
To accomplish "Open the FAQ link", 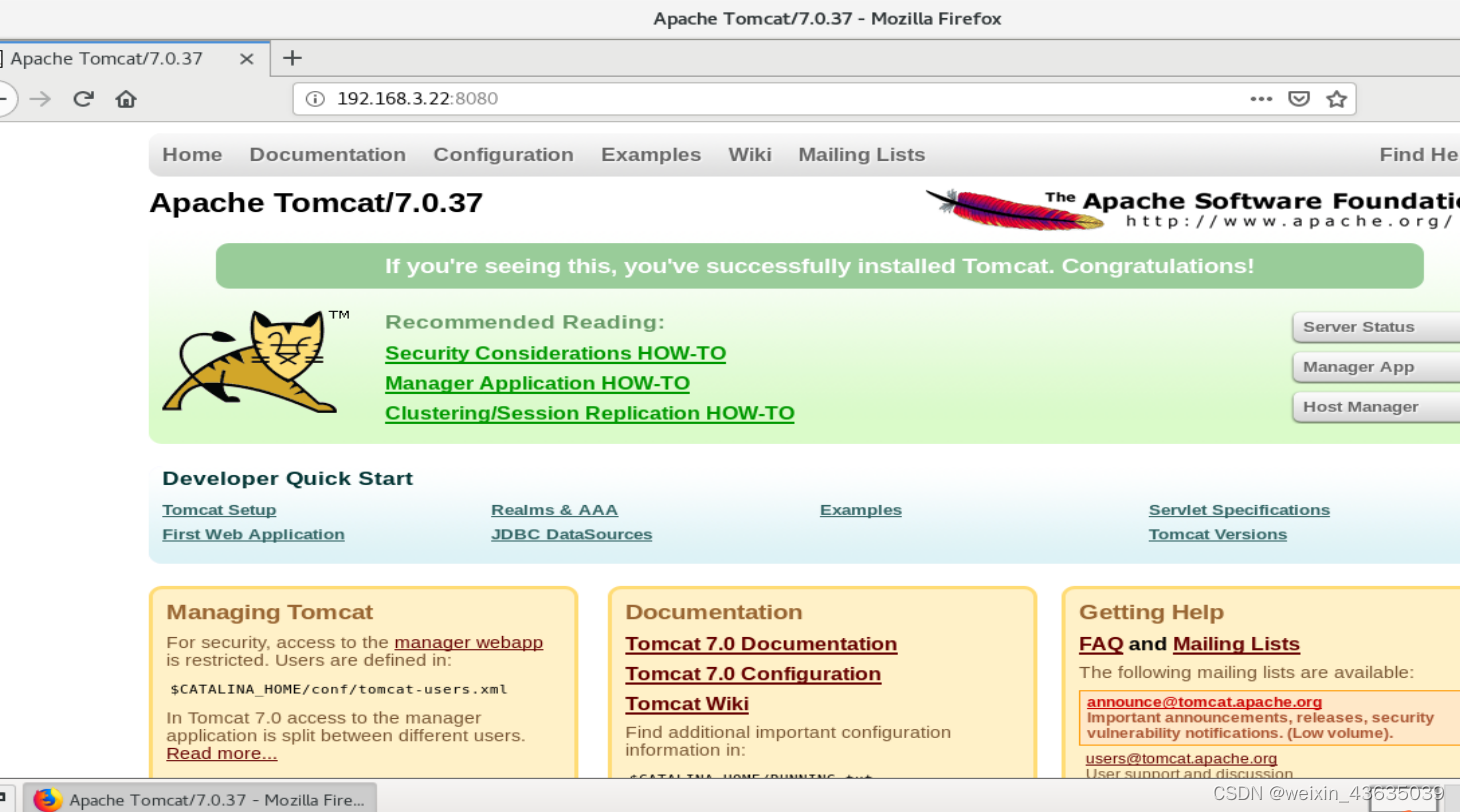I will (x=1101, y=644).
